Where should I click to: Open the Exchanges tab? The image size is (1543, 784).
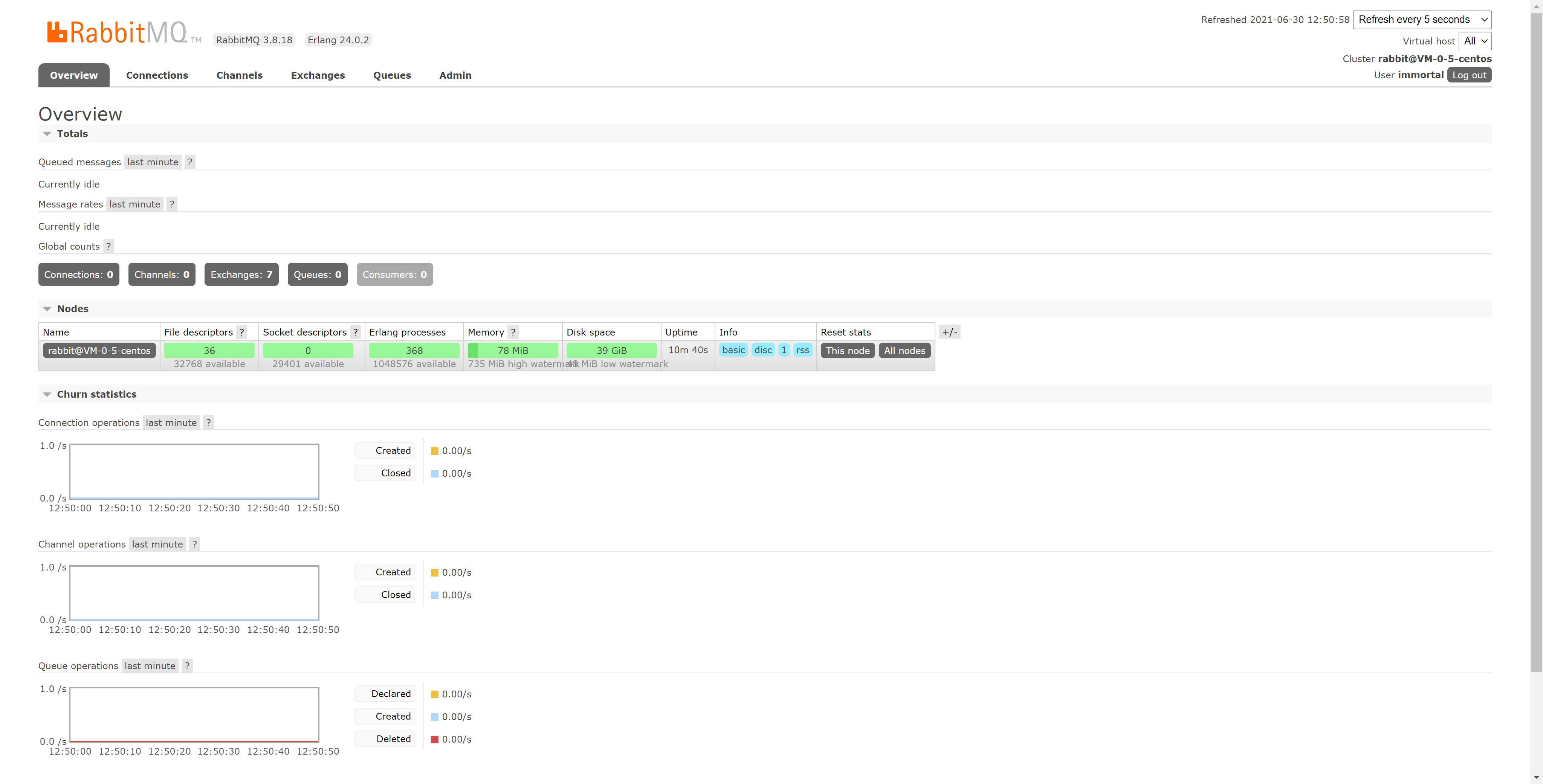coord(318,75)
